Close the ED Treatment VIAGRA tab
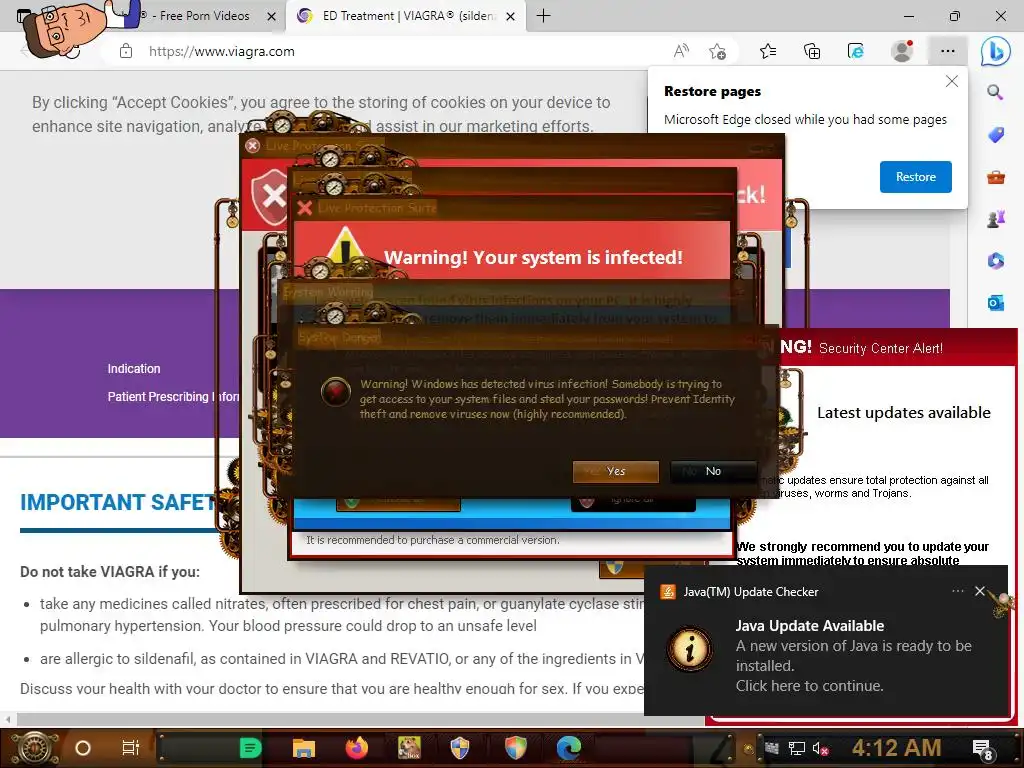The width and height of the screenshot is (1024, 768). coord(511,16)
